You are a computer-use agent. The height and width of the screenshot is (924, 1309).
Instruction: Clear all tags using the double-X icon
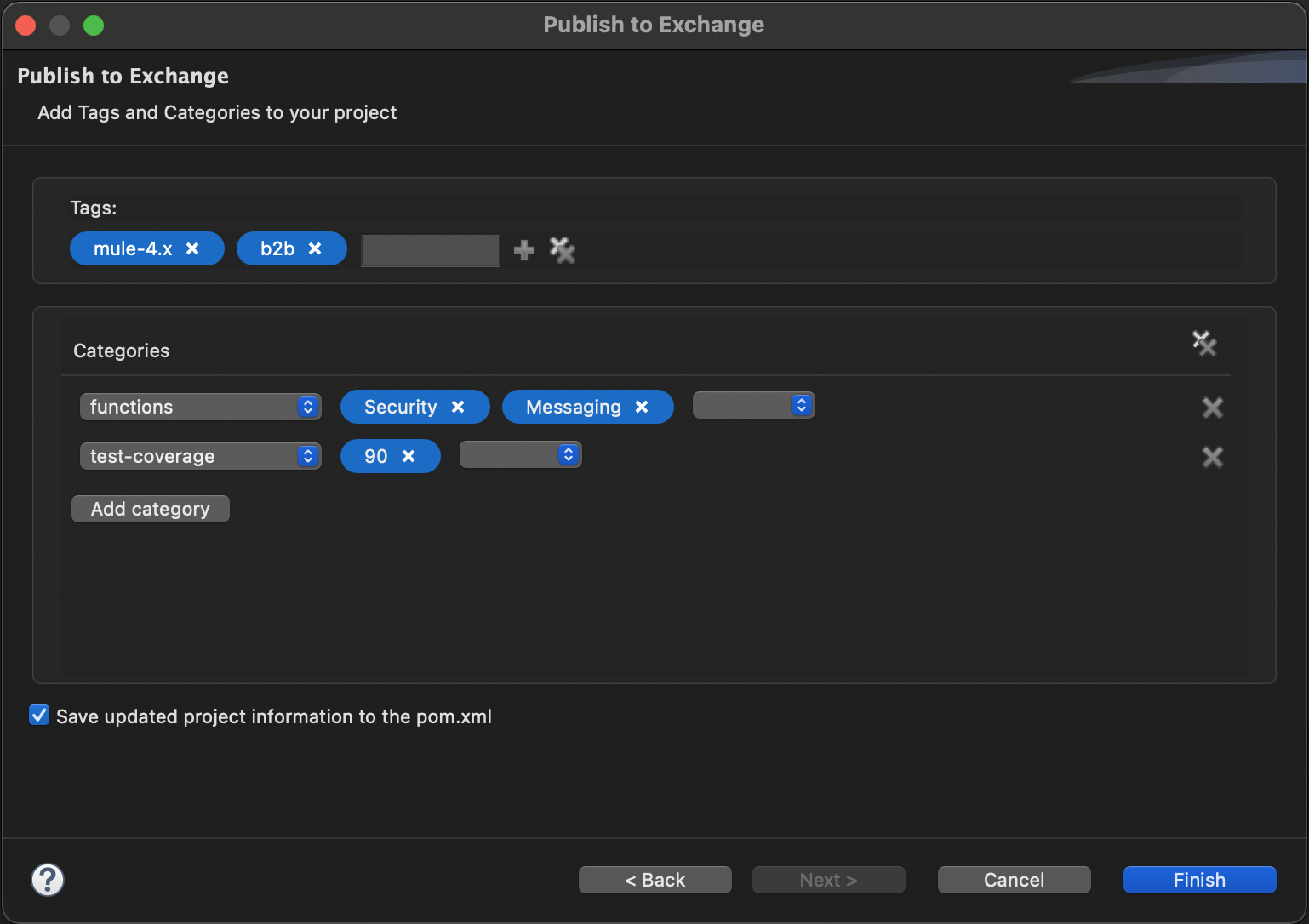click(562, 250)
